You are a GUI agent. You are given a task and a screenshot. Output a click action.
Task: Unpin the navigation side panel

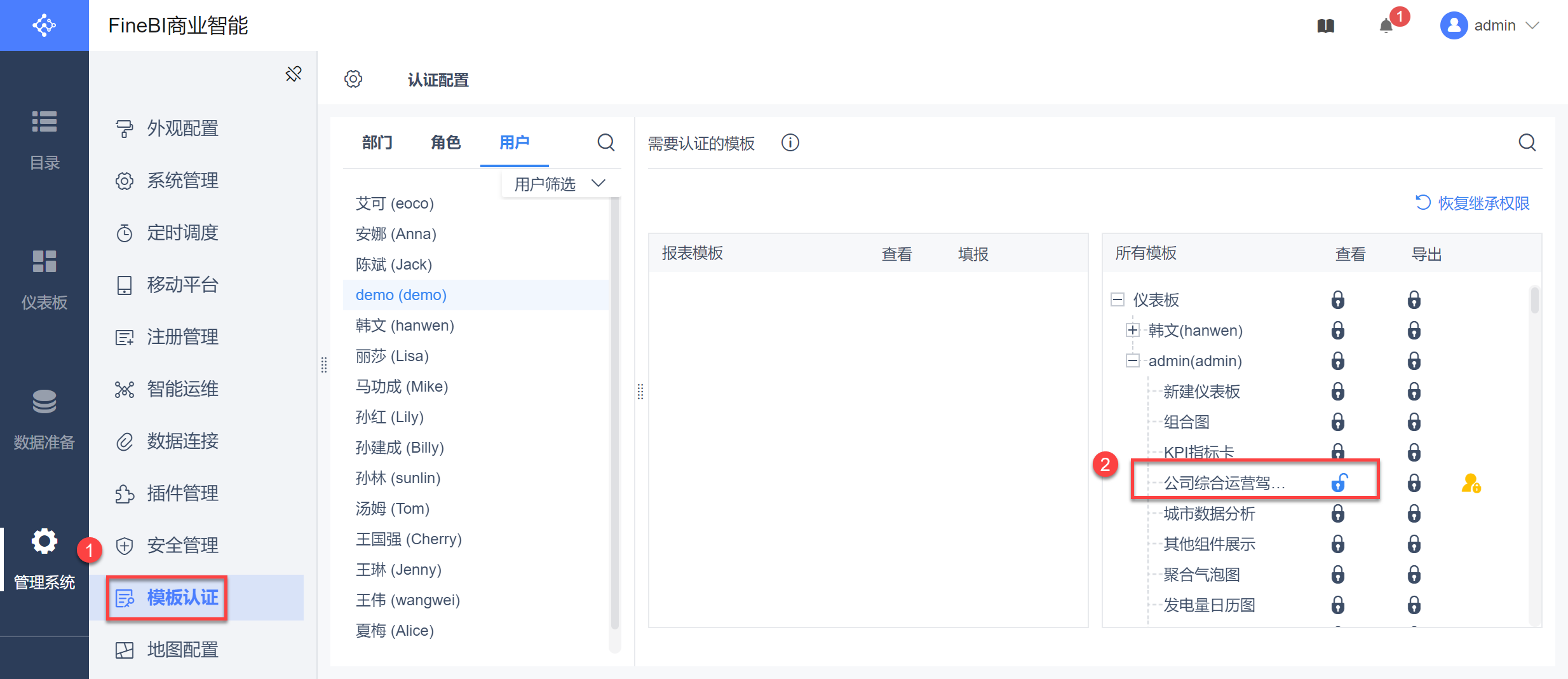[x=294, y=74]
